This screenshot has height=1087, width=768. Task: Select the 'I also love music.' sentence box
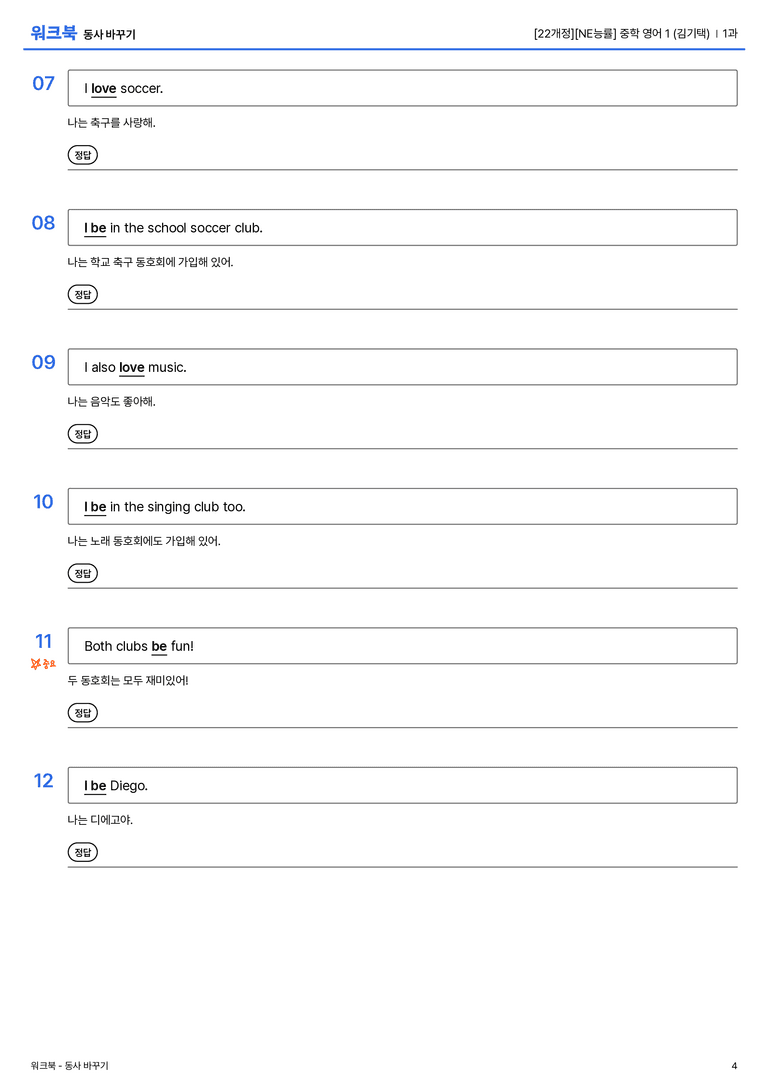coord(403,367)
